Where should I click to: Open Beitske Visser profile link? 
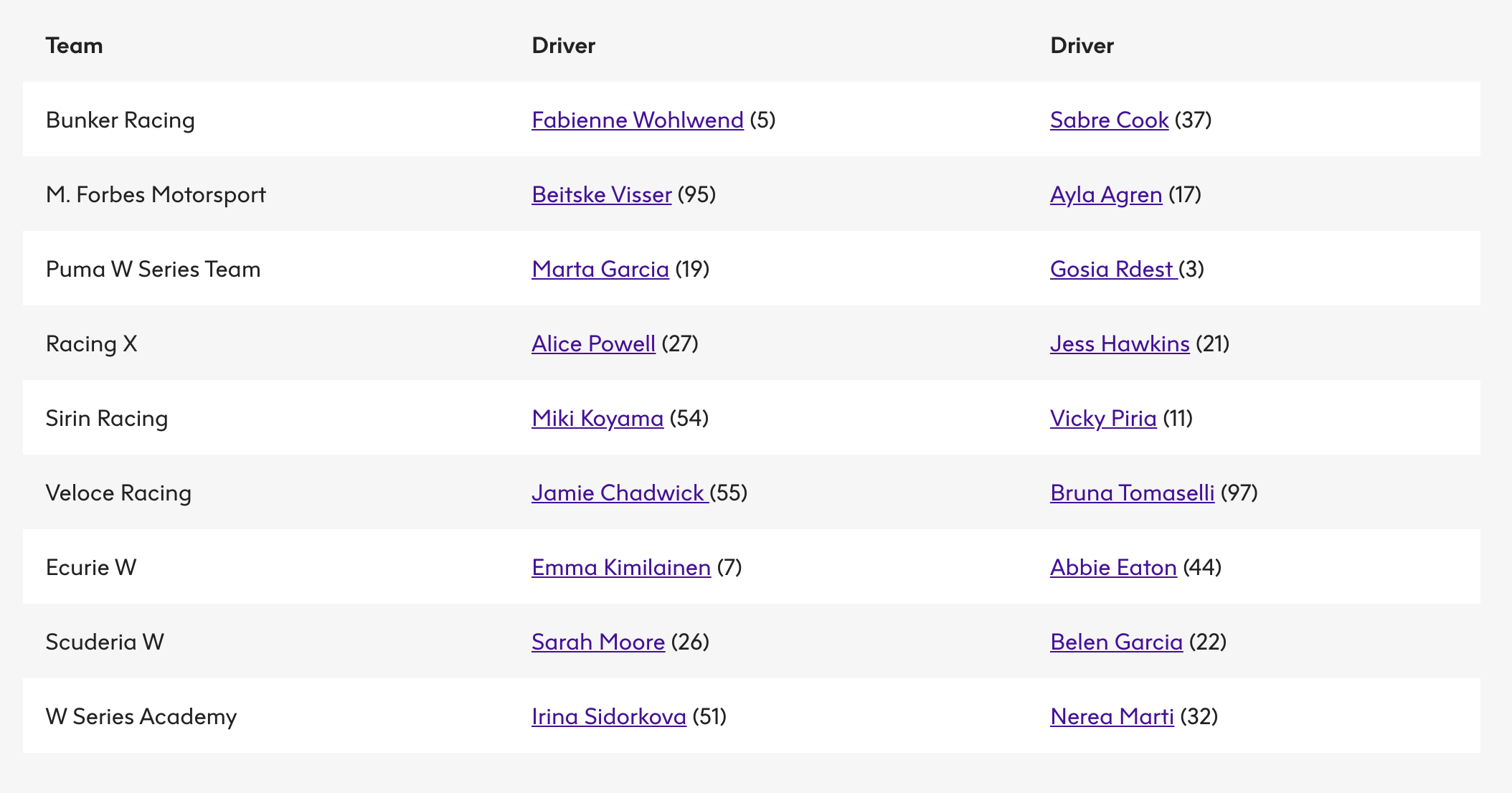[601, 194]
